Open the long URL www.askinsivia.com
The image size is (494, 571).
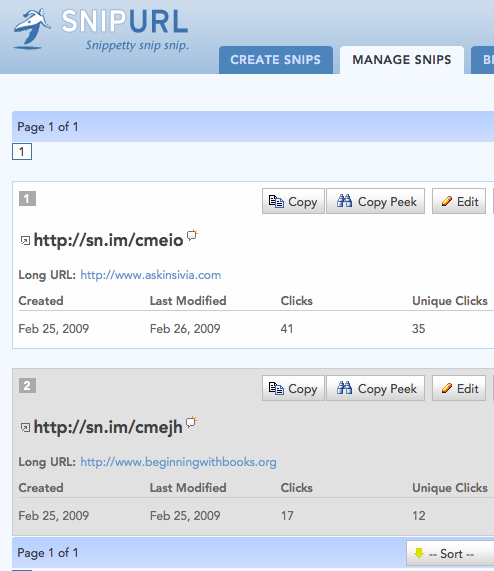(151, 275)
